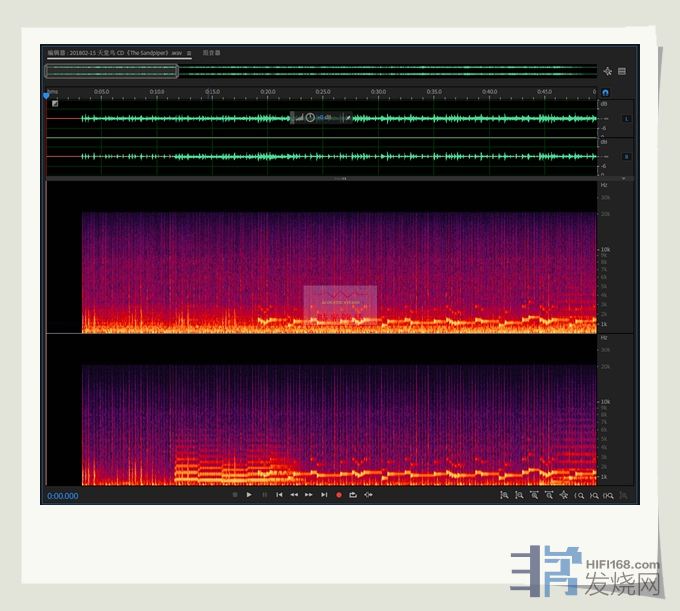Image resolution: width=680 pixels, height=611 pixels.
Task: Move playhead to previous marker
Action: 279,495
